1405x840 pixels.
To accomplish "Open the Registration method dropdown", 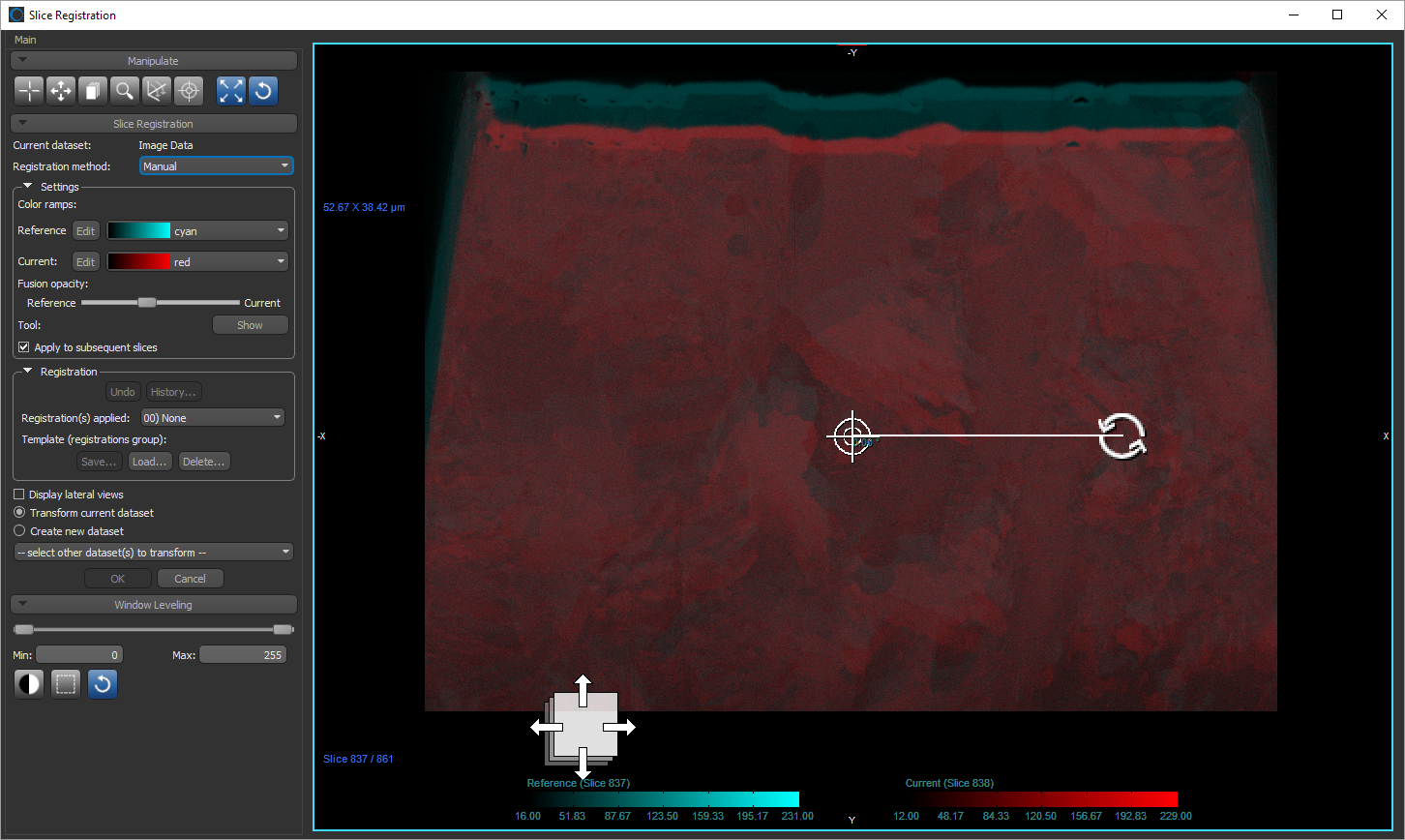I will click(216, 166).
